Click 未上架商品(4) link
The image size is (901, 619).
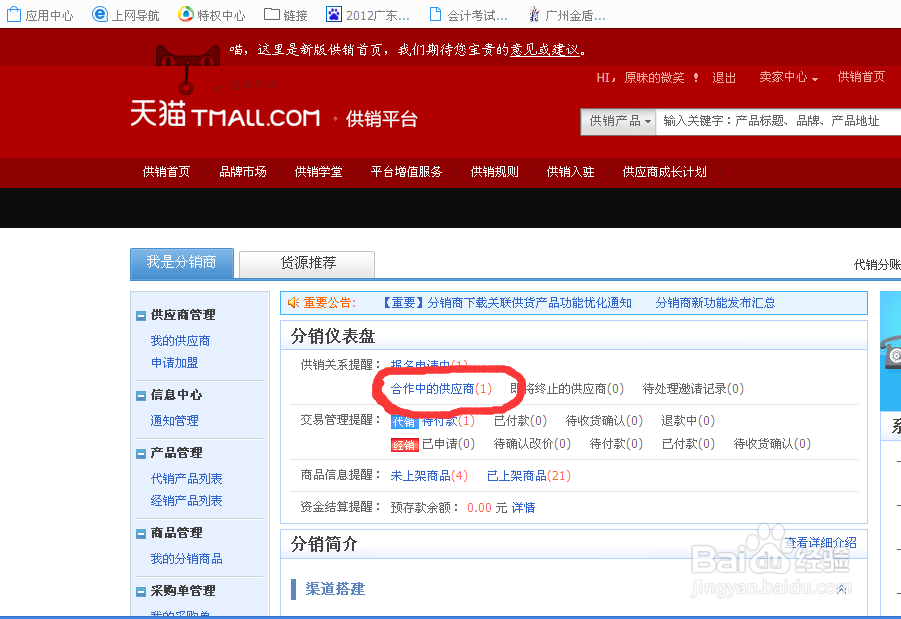point(429,476)
